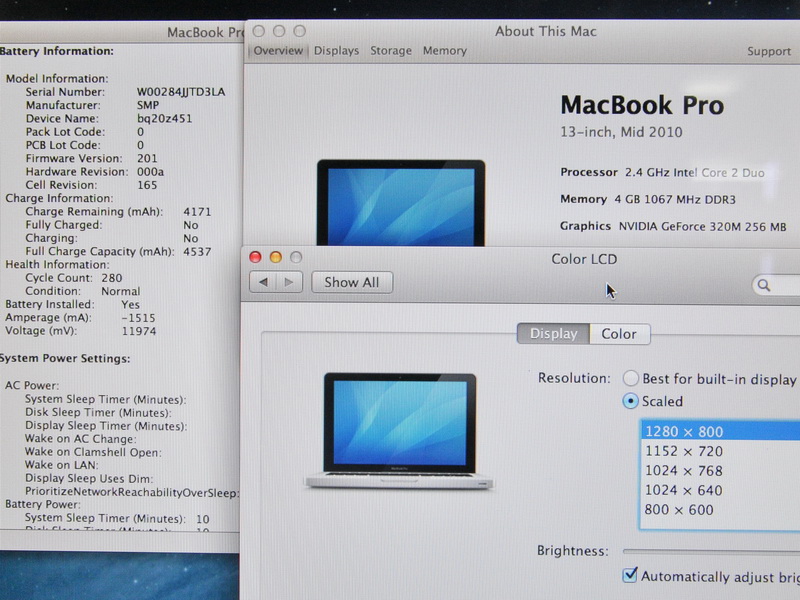Click the Cycle Count value 280
The width and height of the screenshot is (800, 600).
[x=112, y=278]
